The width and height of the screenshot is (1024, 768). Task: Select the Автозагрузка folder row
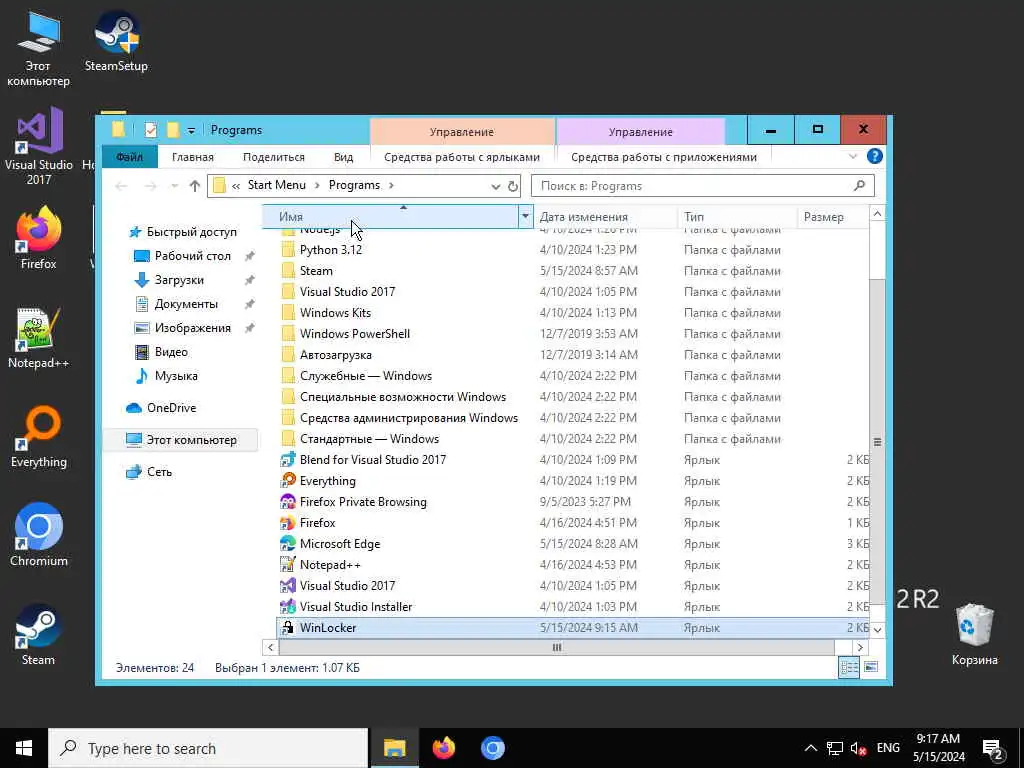pos(573,355)
